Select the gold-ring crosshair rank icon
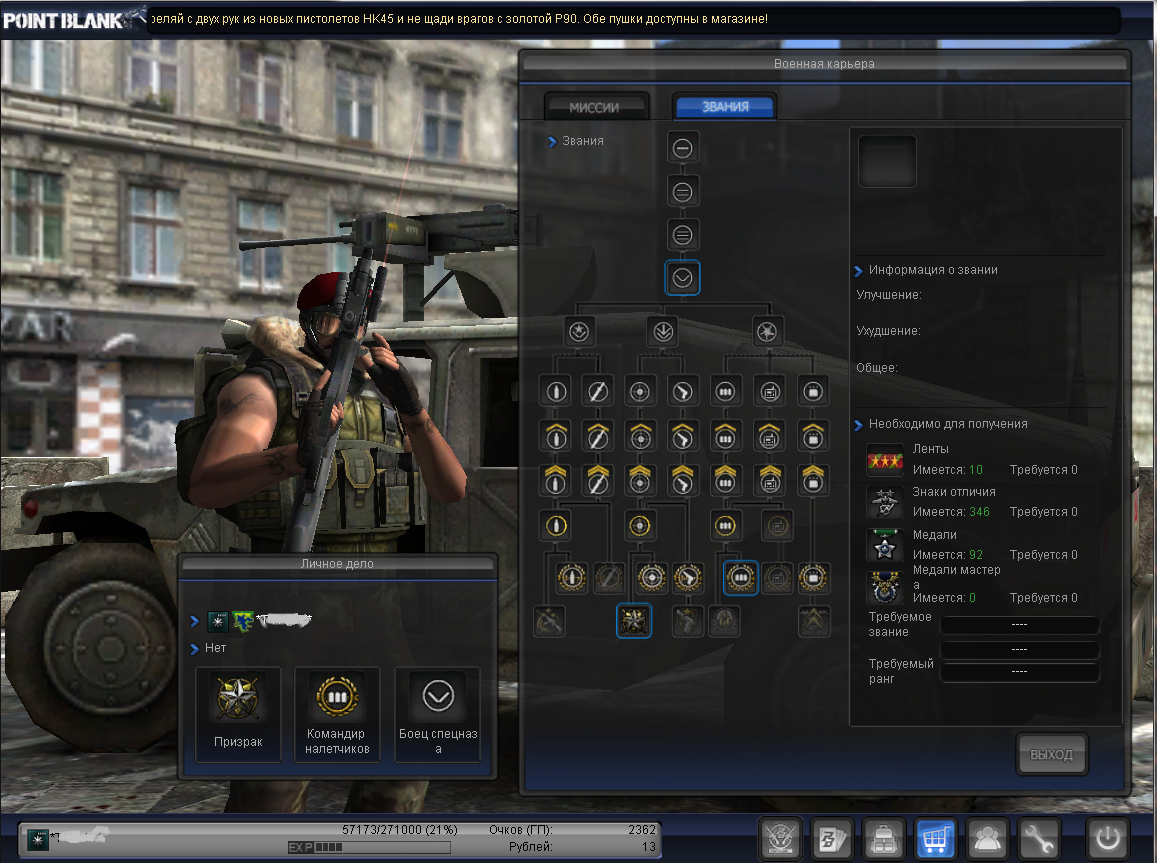The image size is (1157, 863). click(x=640, y=526)
